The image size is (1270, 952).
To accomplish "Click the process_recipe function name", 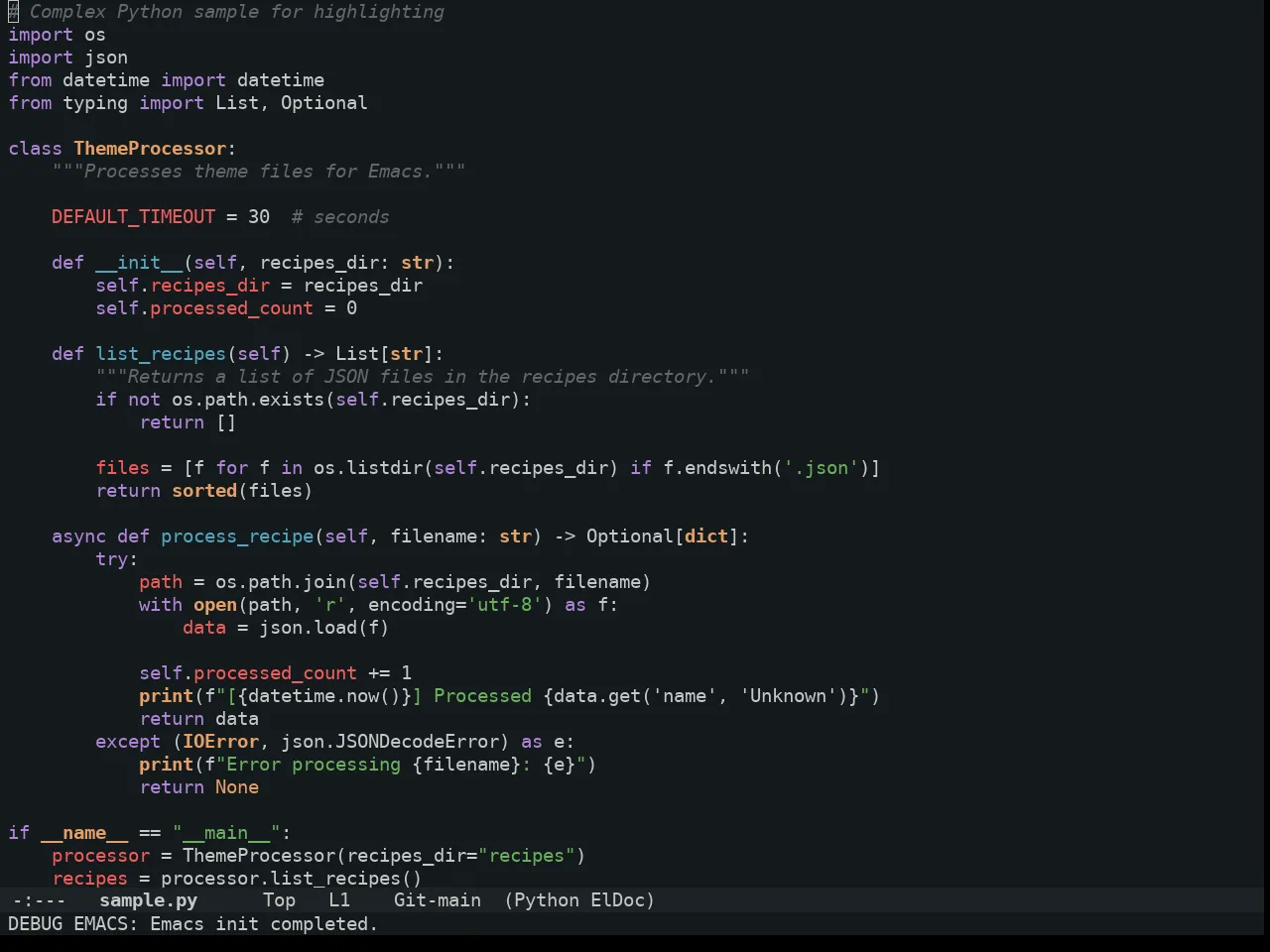I will pos(237,536).
